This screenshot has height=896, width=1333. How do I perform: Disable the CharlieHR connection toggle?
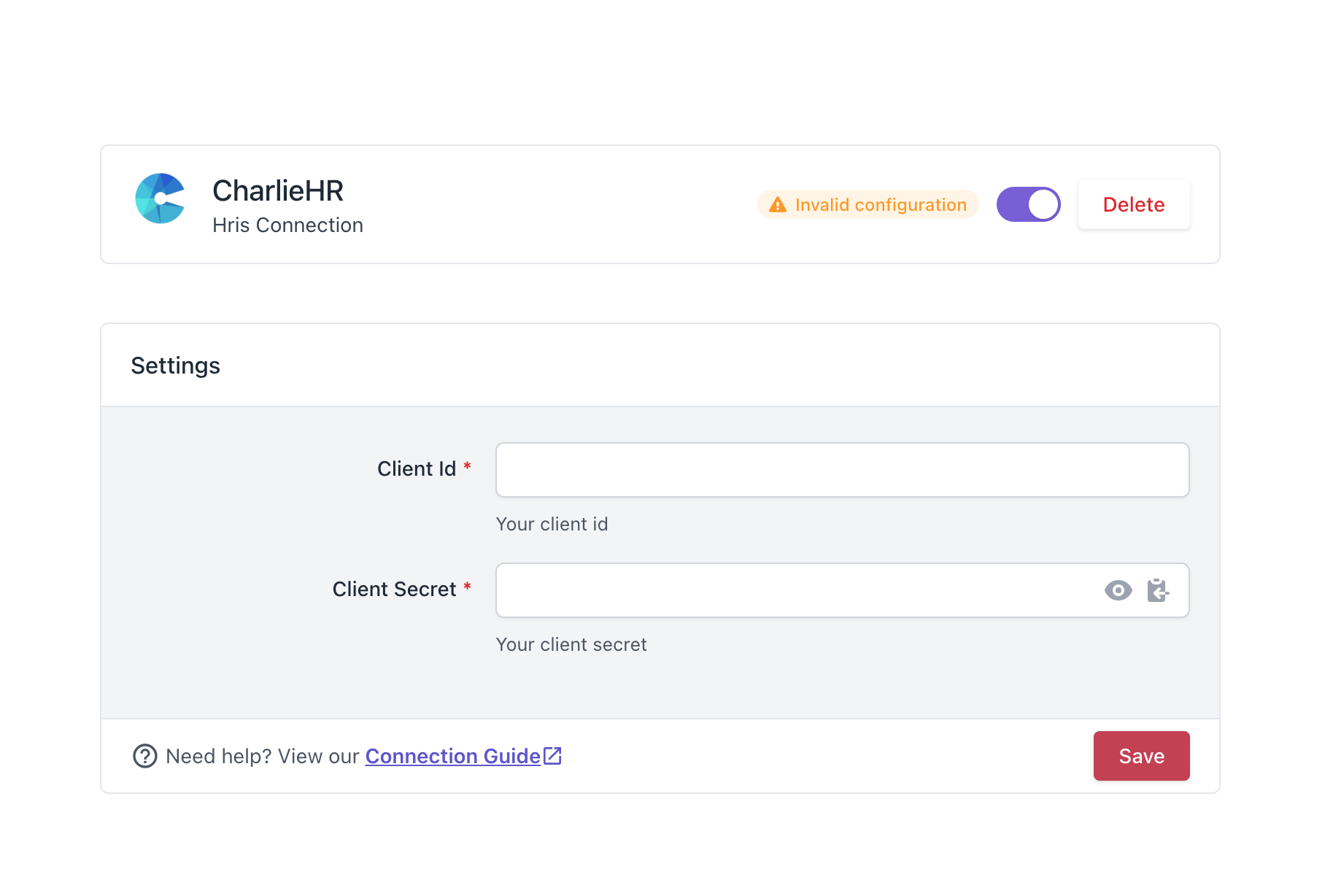pos(1028,204)
